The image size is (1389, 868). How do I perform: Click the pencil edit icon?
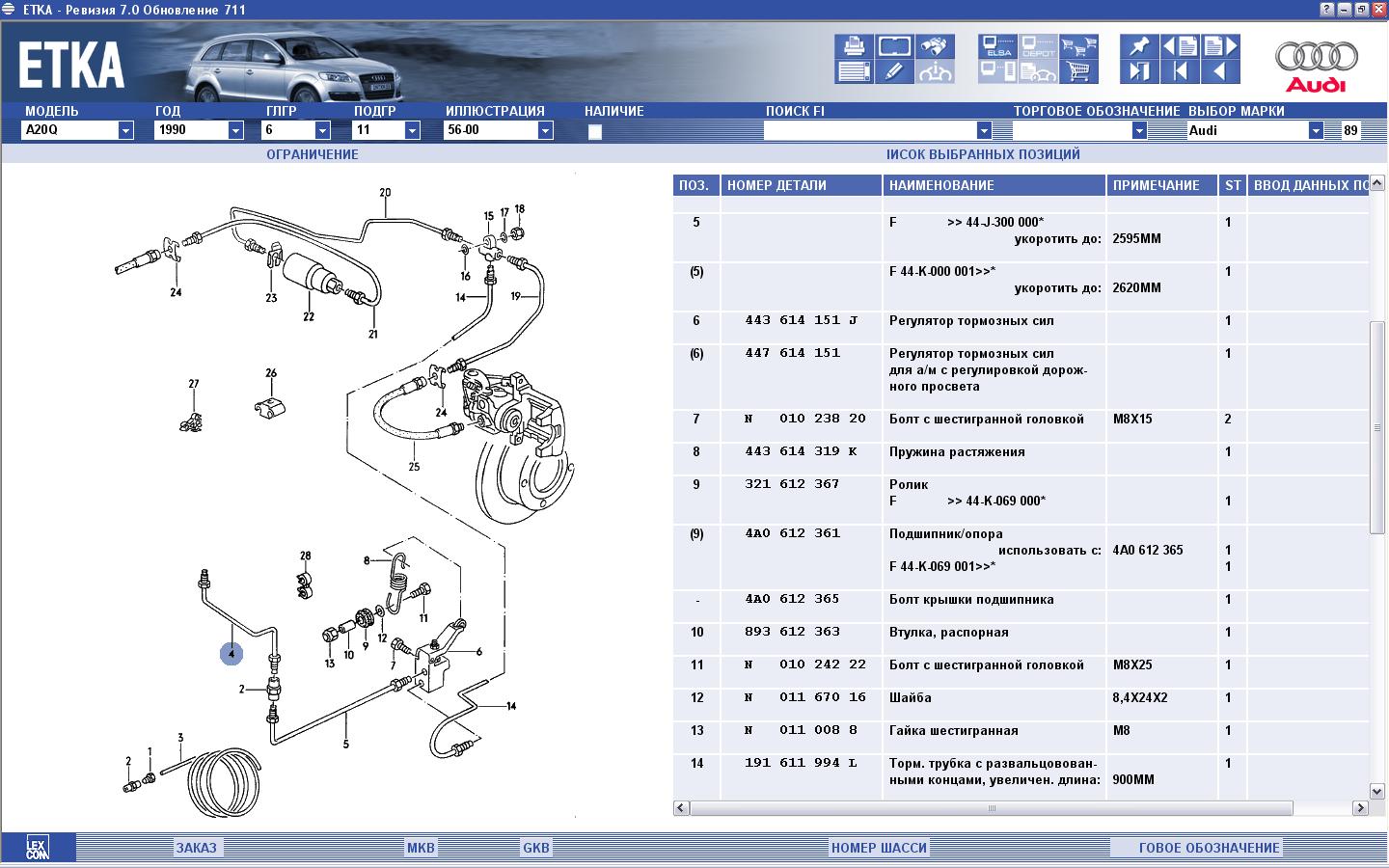(x=894, y=71)
